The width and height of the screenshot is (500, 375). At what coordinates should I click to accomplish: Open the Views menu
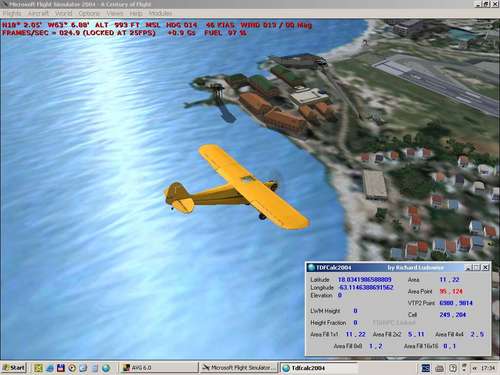[x=115, y=13]
